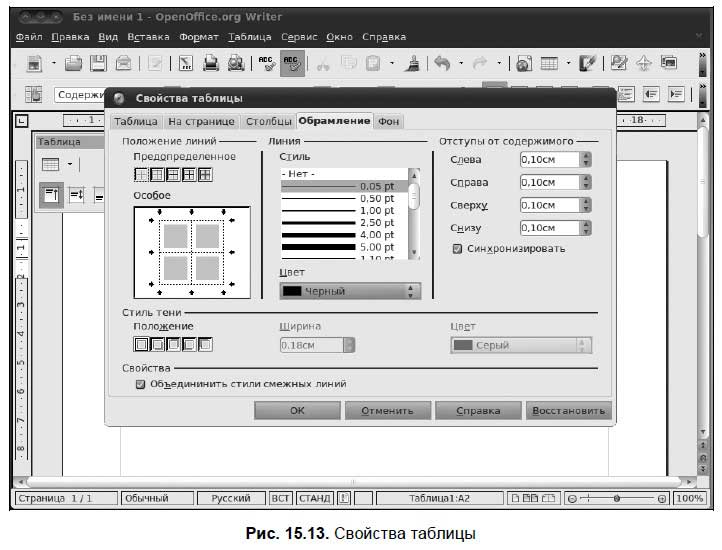The width and height of the screenshot is (722, 550).
Task: Toggle the AutoSpellcheck toolbar icon
Action: 292,64
